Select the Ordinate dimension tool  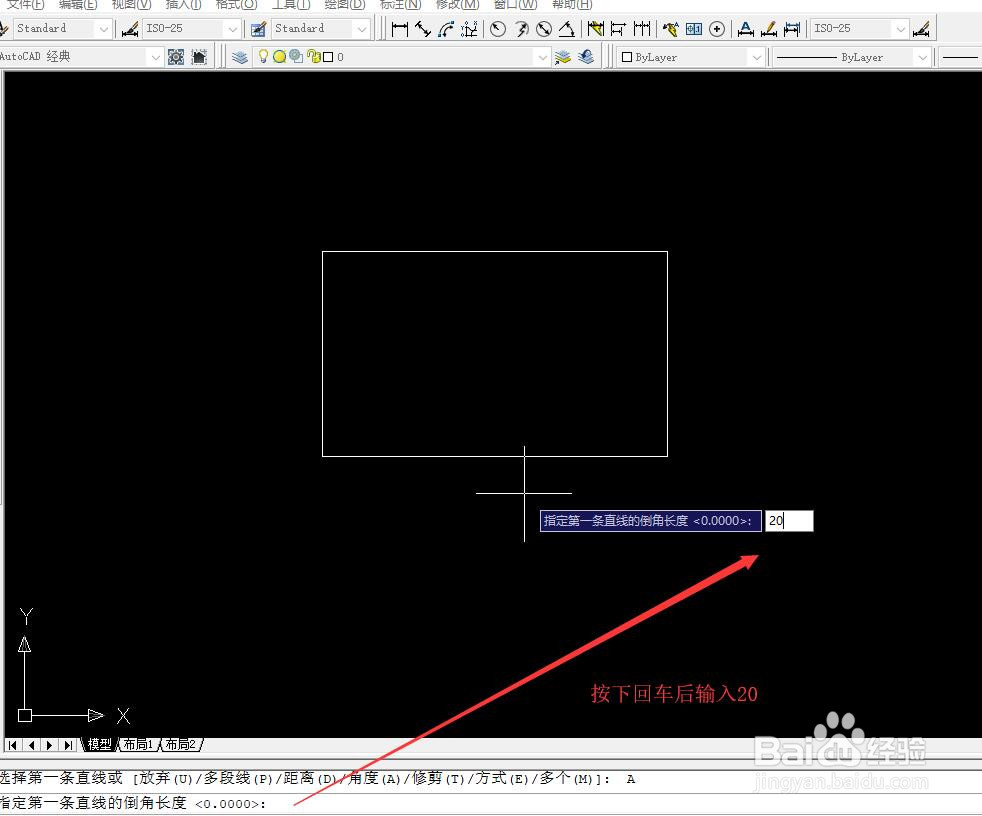pos(469,29)
